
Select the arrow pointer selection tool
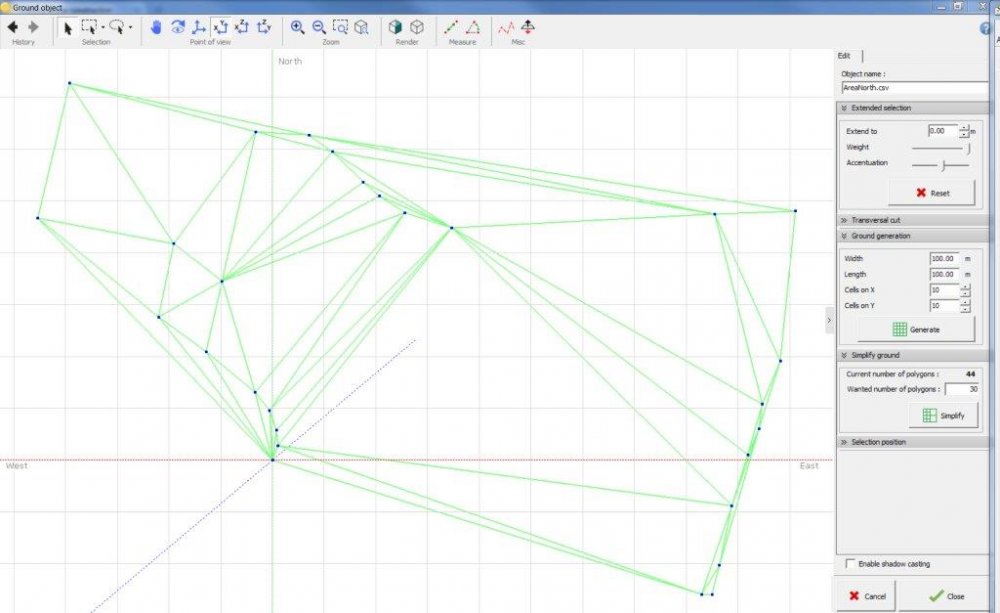tap(68, 28)
